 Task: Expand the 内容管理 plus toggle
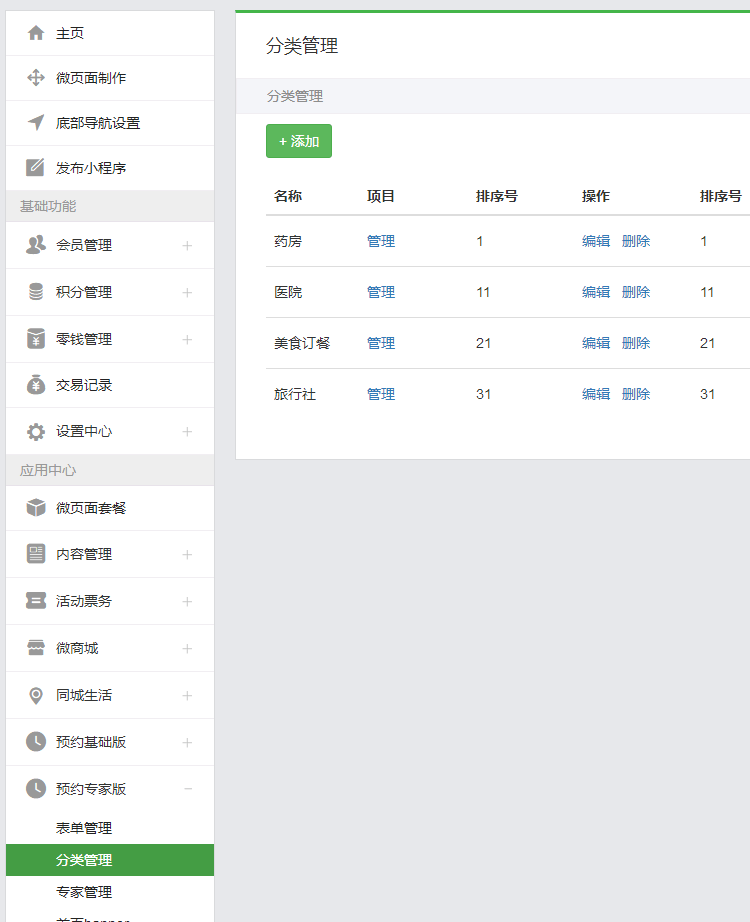click(x=187, y=555)
